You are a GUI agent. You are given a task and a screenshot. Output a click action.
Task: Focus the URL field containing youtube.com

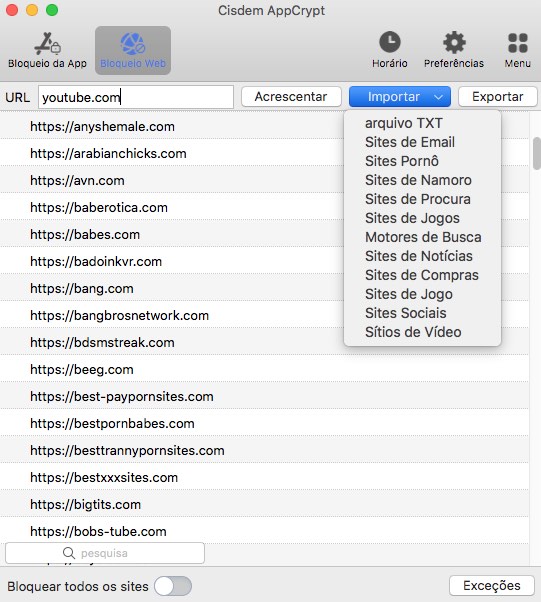136,97
